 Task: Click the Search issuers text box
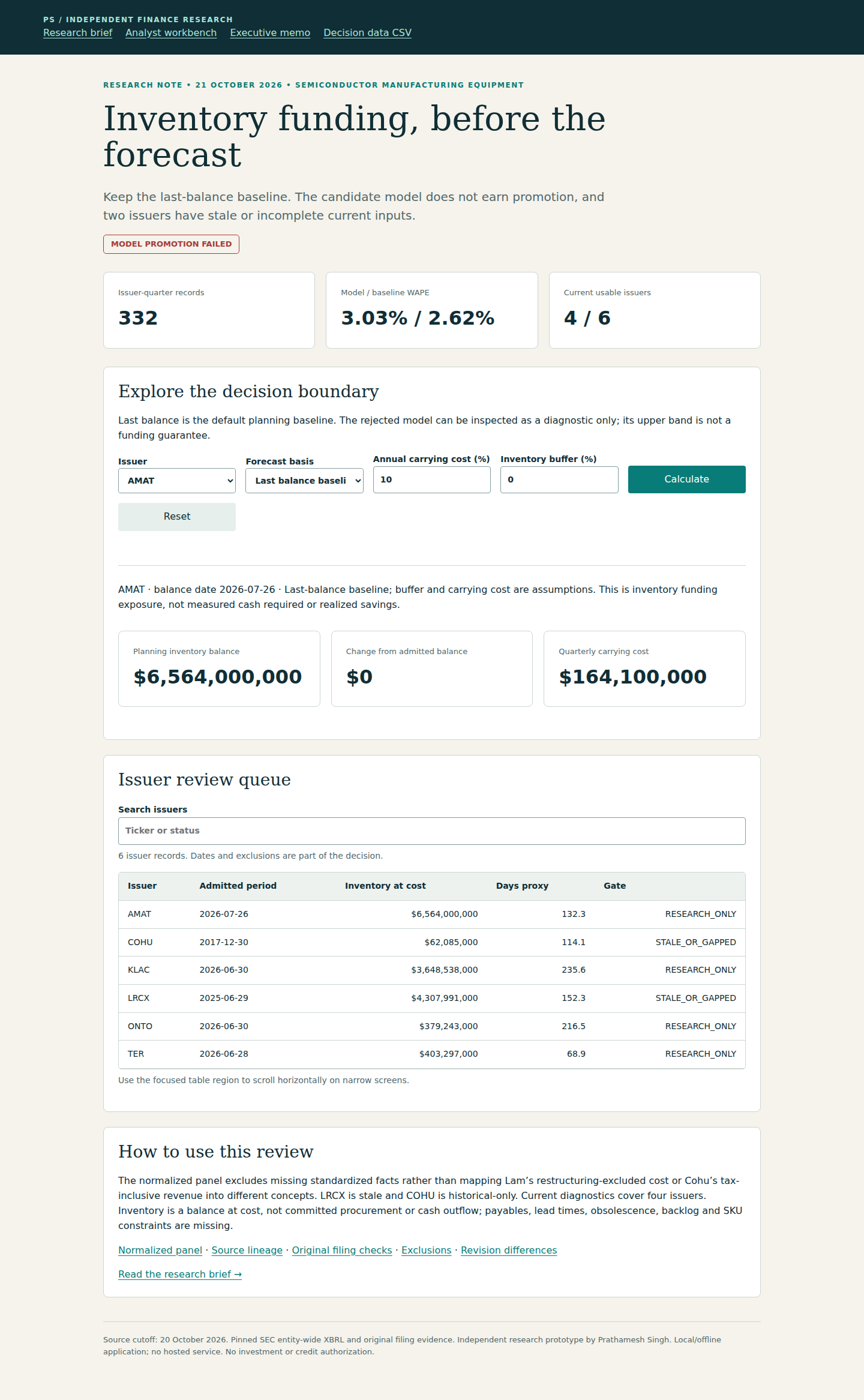point(432,831)
